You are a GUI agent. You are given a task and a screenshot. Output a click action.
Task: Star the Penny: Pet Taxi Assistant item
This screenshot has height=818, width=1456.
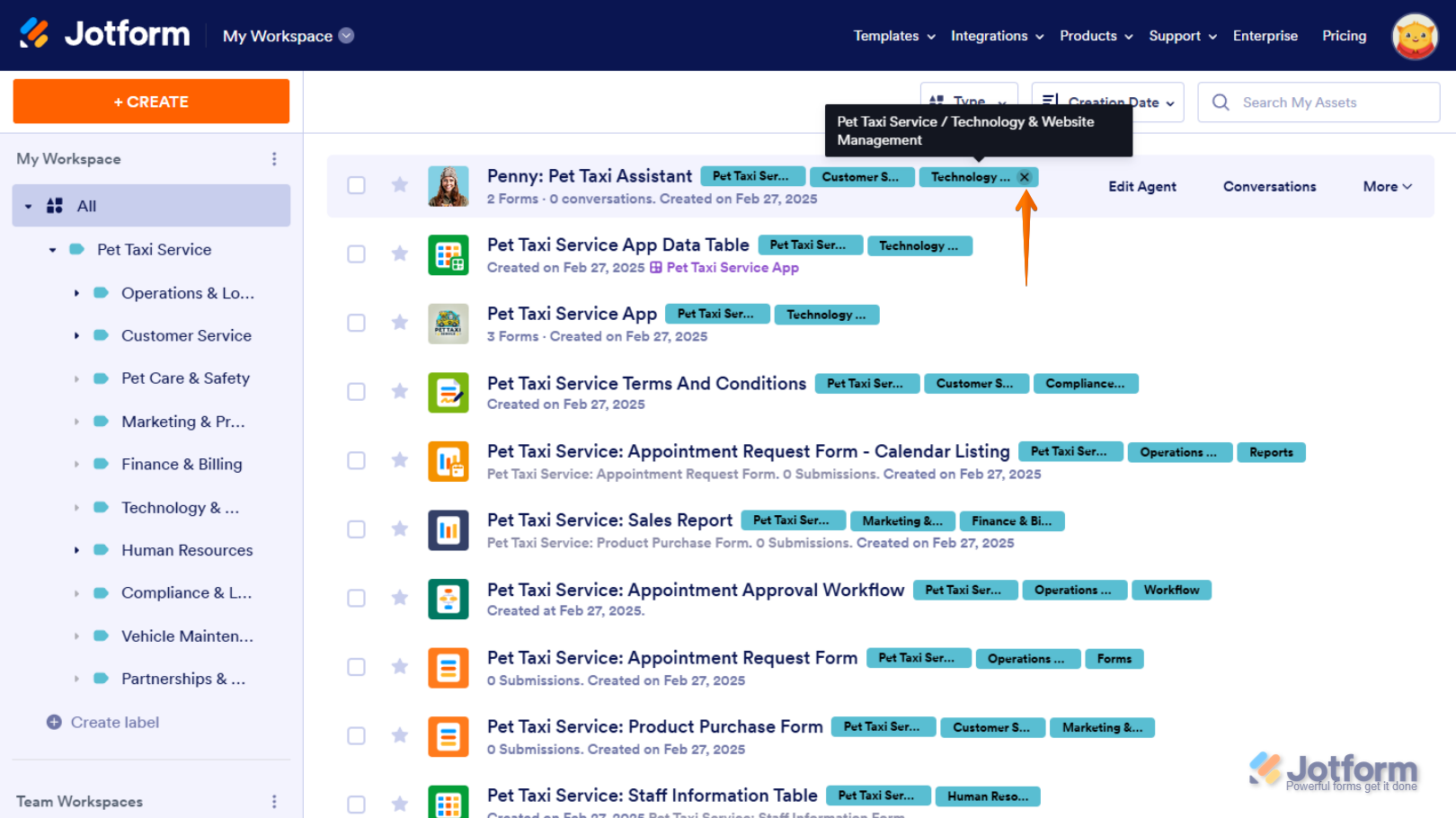400,185
